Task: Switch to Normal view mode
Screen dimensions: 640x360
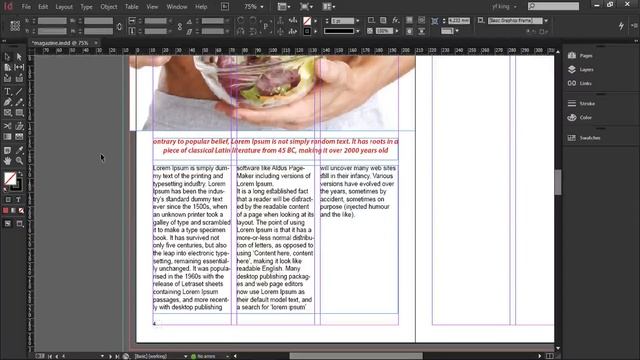Action: (8, 224)
